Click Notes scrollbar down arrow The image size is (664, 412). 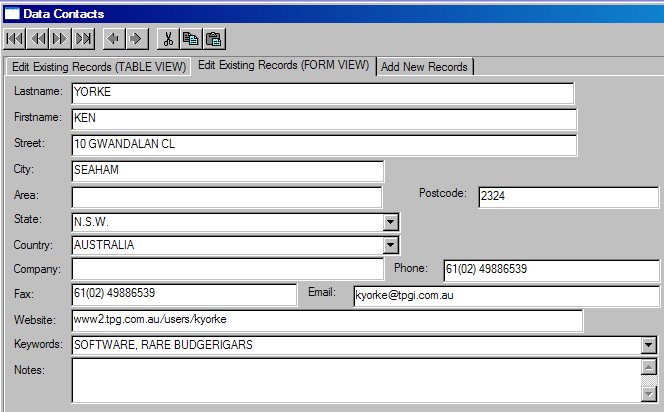point(648,394)
